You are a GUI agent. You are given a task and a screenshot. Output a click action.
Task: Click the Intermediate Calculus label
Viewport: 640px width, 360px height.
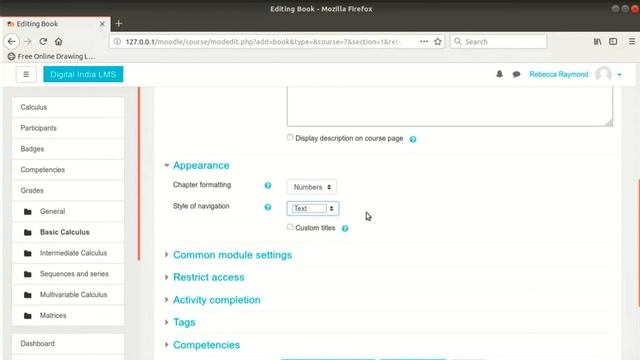click(x=73, y=253)
